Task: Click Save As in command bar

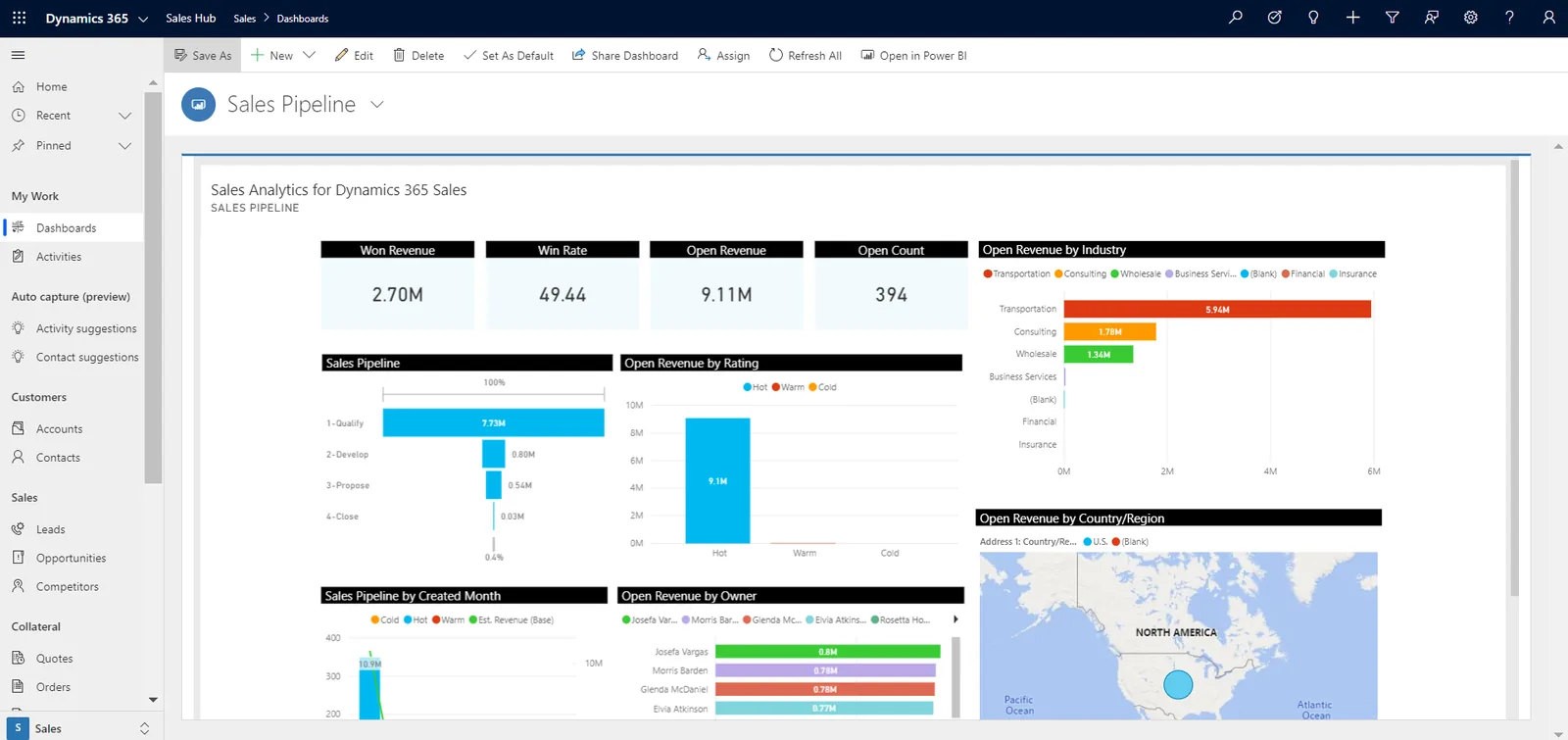Action: pos(203,56)
